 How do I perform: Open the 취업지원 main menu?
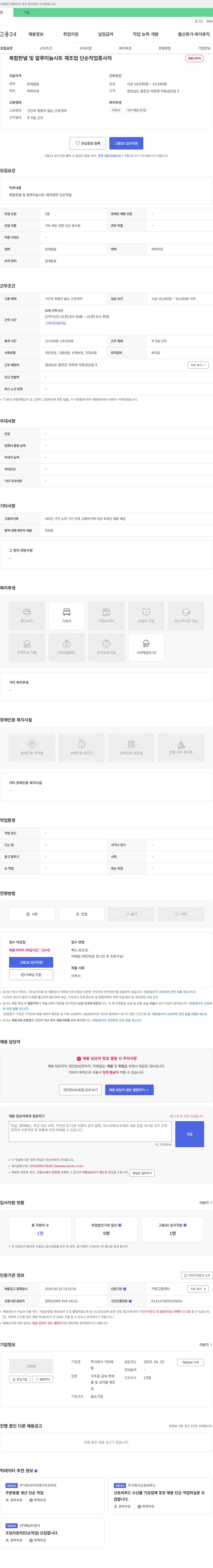coord(71,34)
